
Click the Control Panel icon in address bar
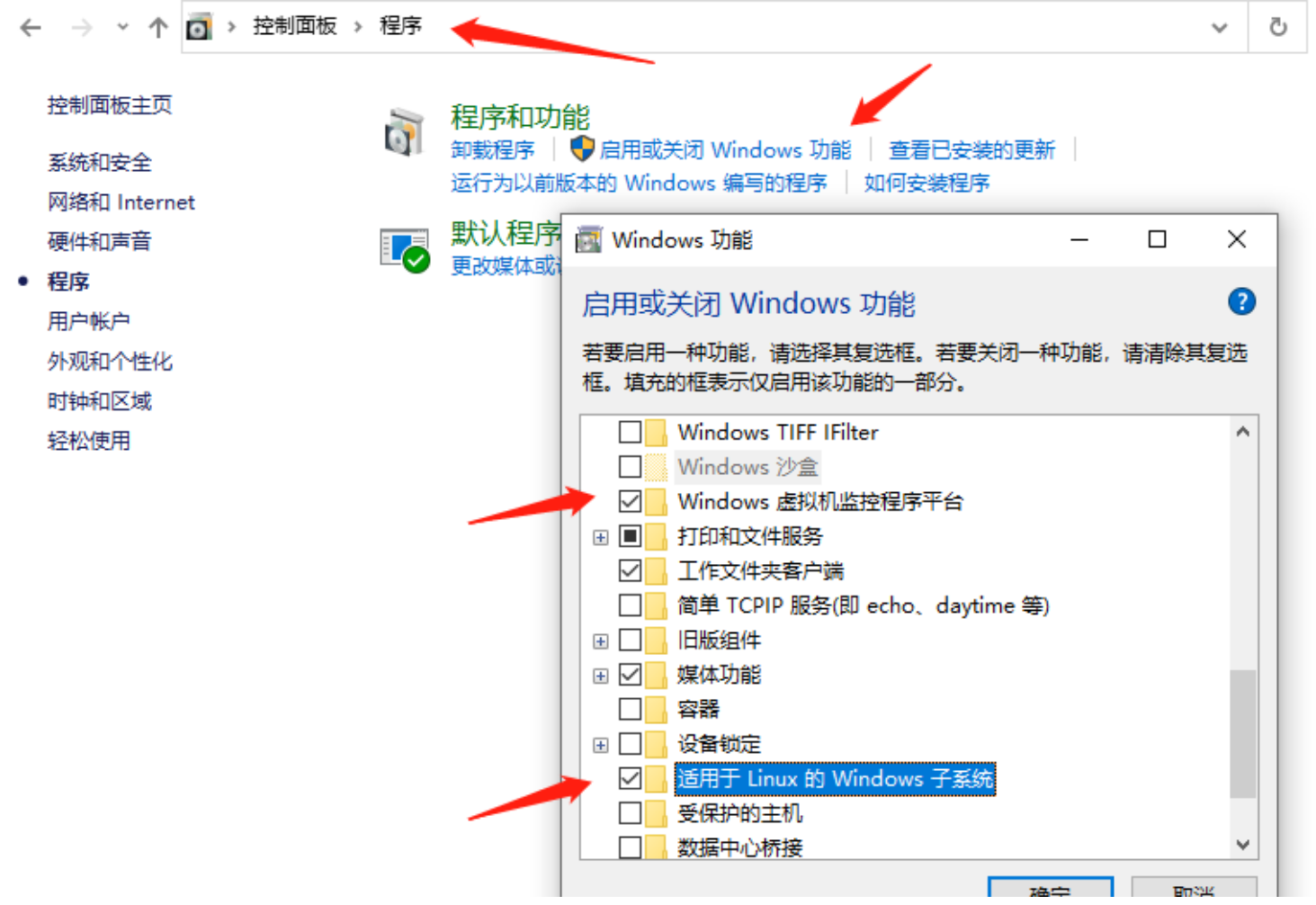199,28
